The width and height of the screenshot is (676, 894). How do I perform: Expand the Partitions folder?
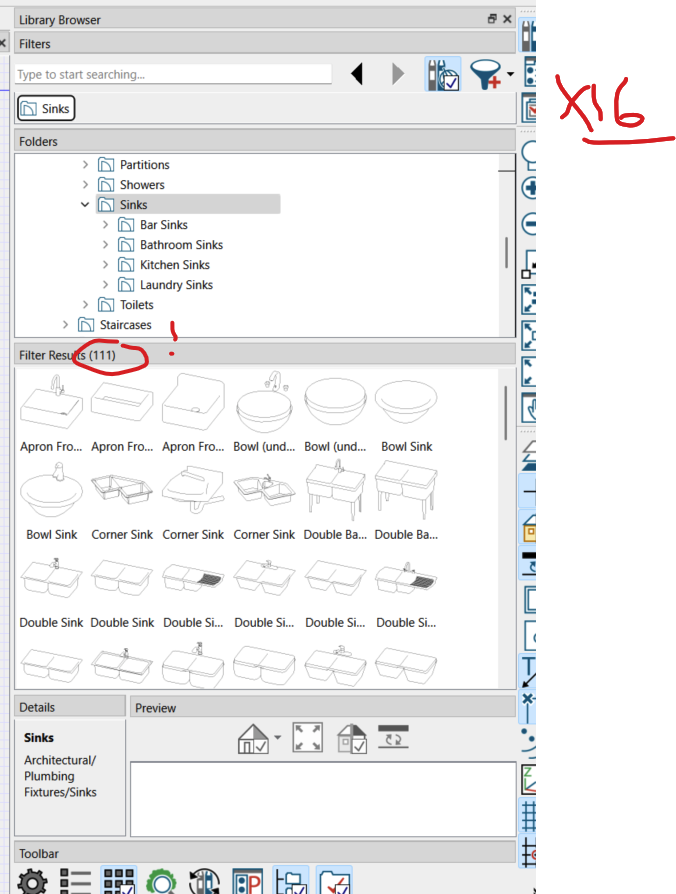(x=85, y=165)
